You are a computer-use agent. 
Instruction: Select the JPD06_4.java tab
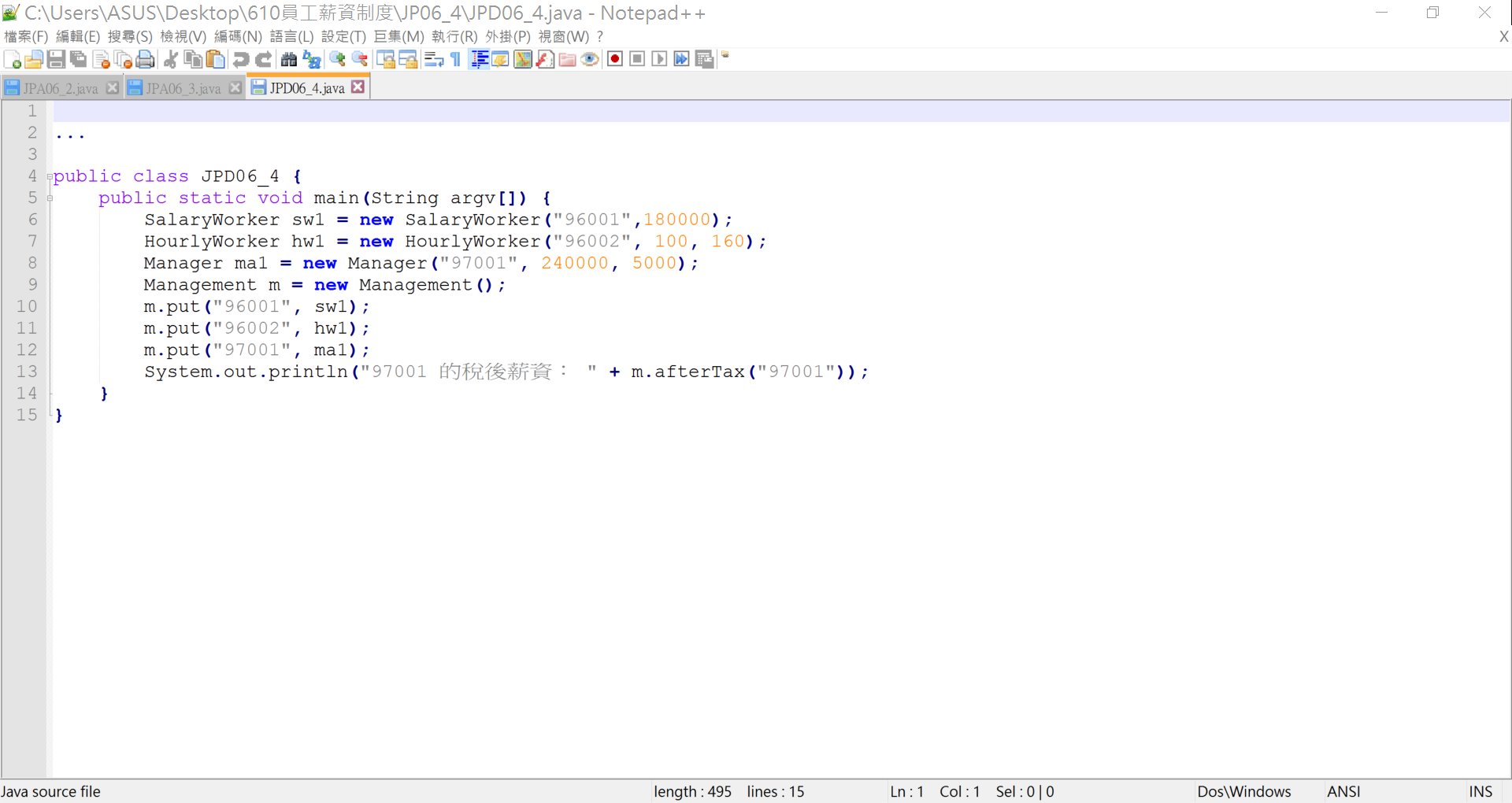pos(306,88)
